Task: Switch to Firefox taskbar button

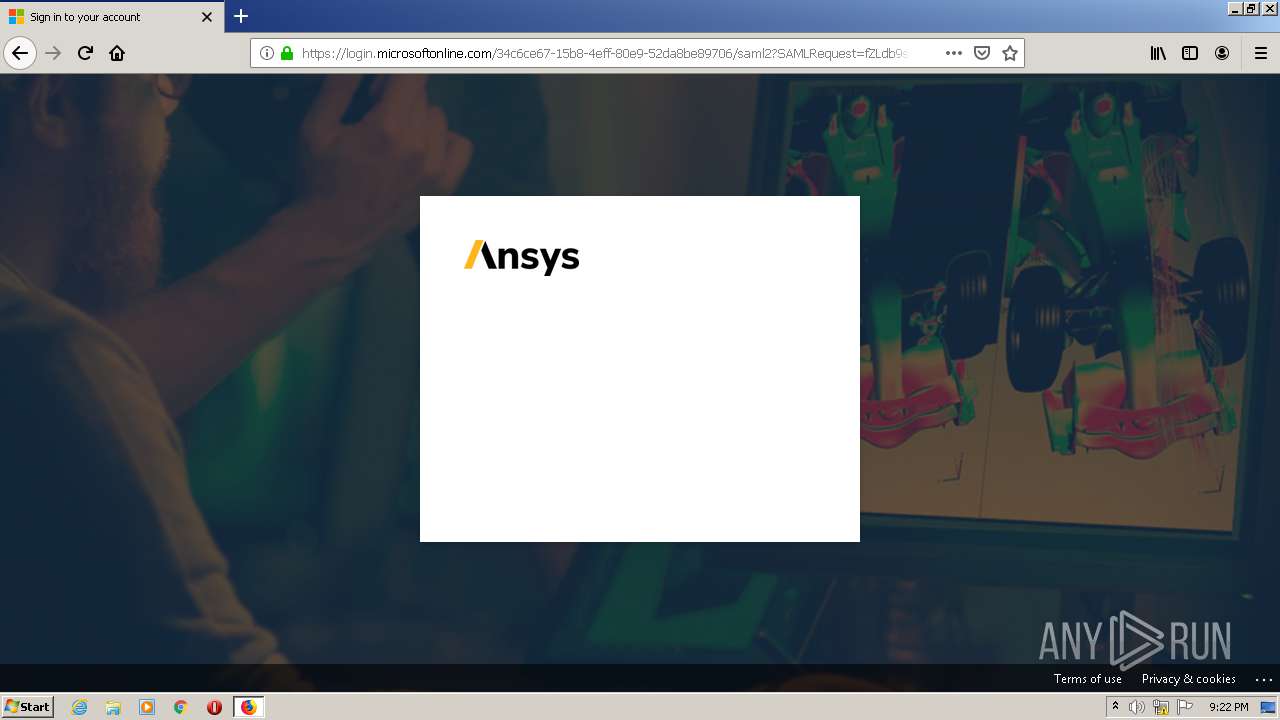Action: pos(248,707)
